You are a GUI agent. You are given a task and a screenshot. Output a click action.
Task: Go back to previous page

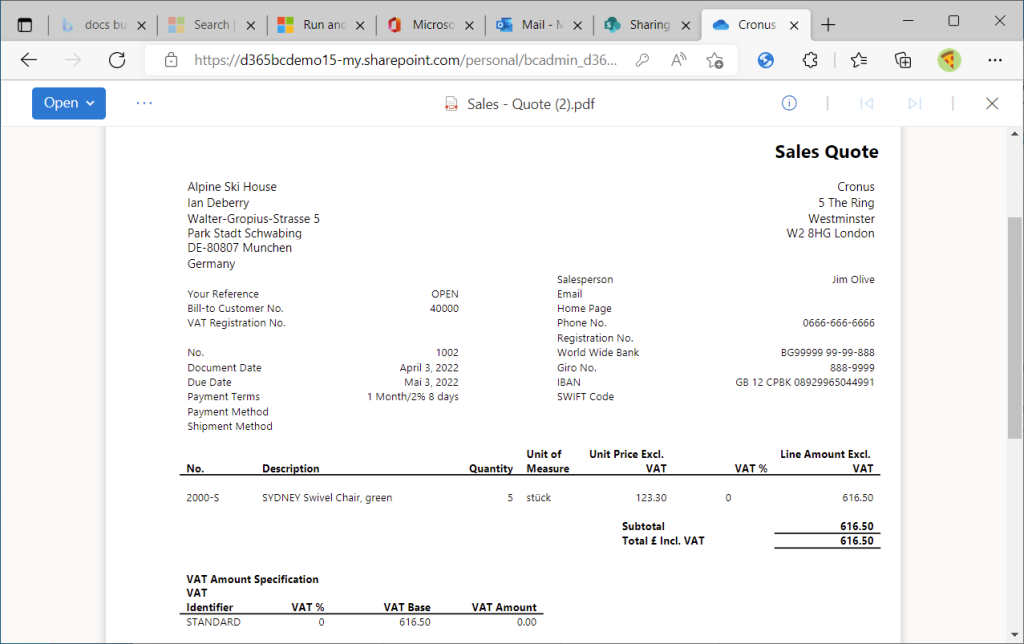tap(29, 60)
